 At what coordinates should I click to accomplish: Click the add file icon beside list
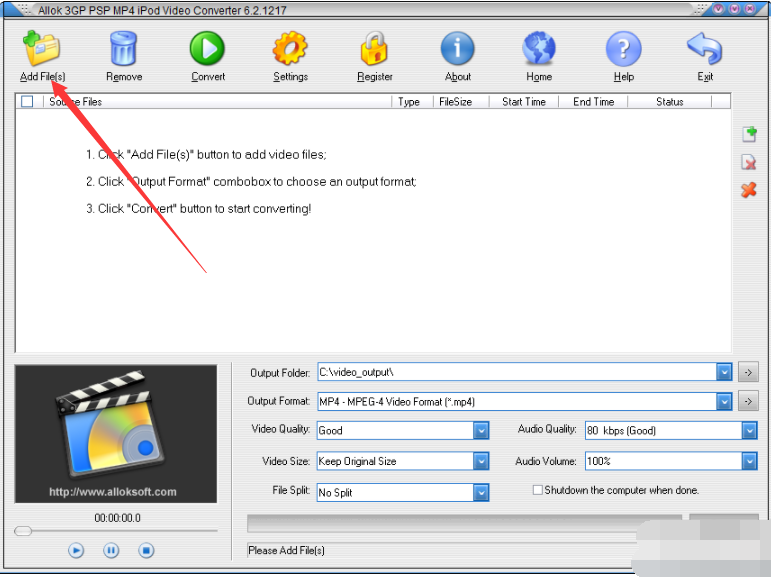coord(749,134)
